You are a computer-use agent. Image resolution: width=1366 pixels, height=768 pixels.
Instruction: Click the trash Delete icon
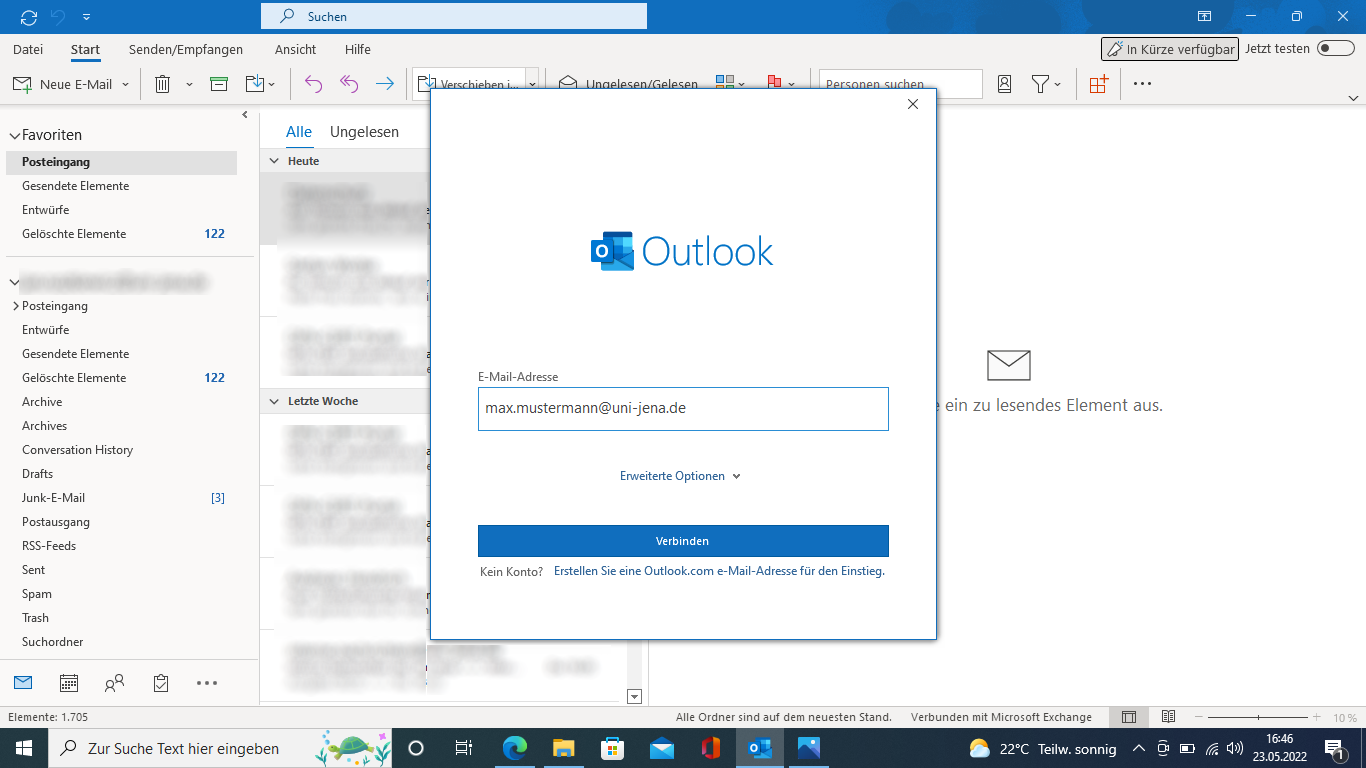pyautogui.click(x=162, y=84)
